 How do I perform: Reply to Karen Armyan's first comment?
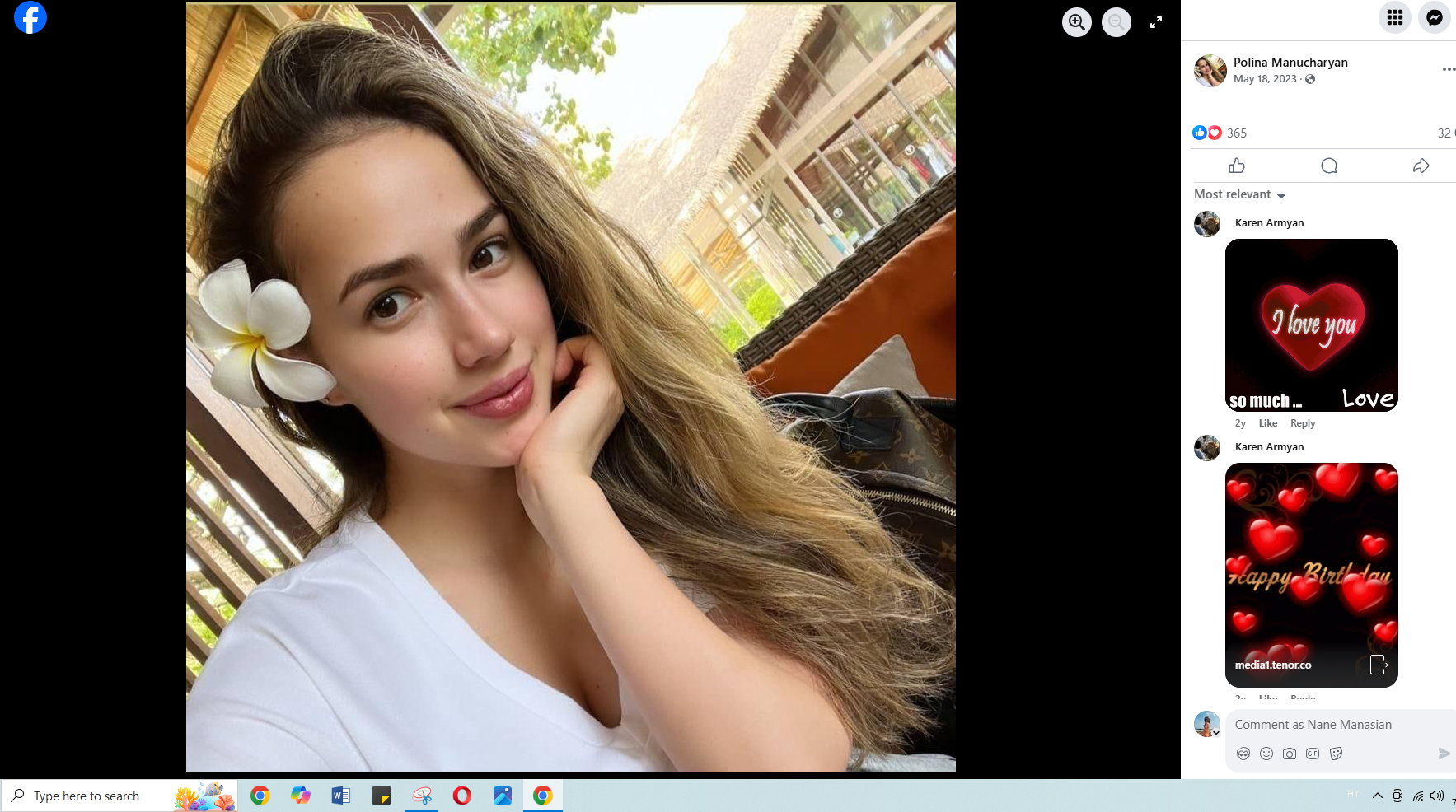(x=1302, y=423)
